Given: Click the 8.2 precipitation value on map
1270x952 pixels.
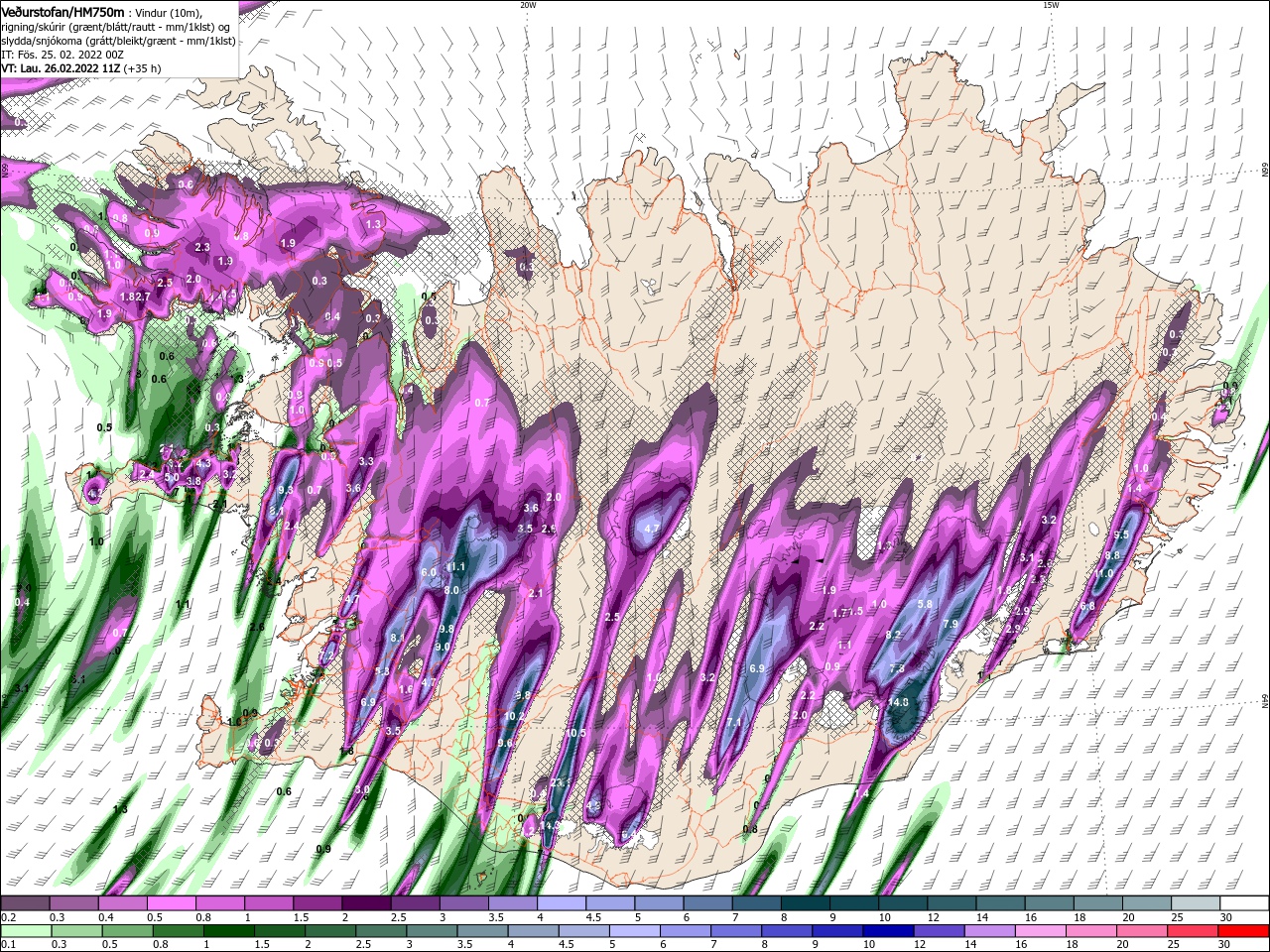Looking at the screenshot, I should pyautogui.click(x=894, y=635).
